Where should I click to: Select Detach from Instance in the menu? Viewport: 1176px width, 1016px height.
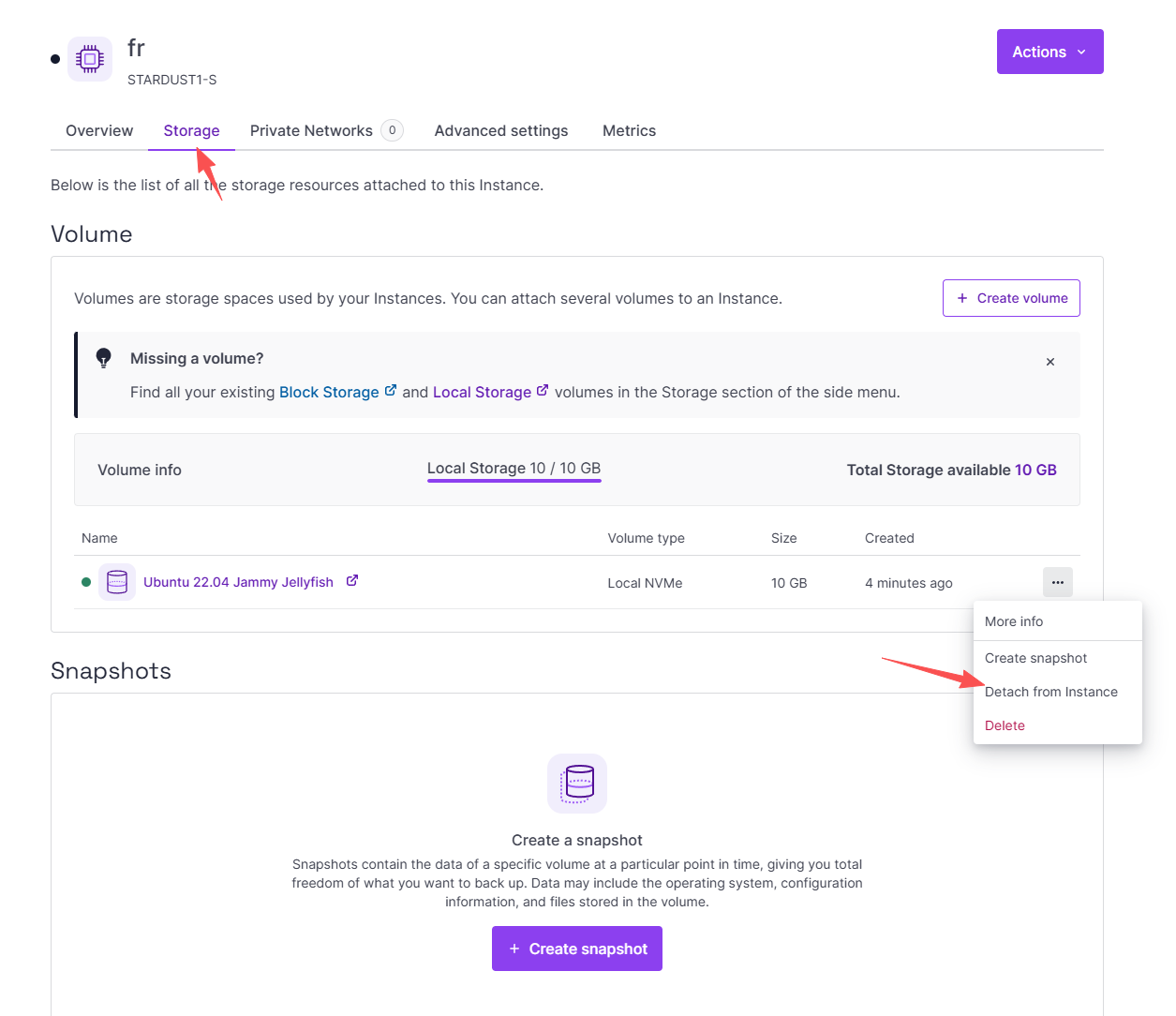tap(1051, 692)
